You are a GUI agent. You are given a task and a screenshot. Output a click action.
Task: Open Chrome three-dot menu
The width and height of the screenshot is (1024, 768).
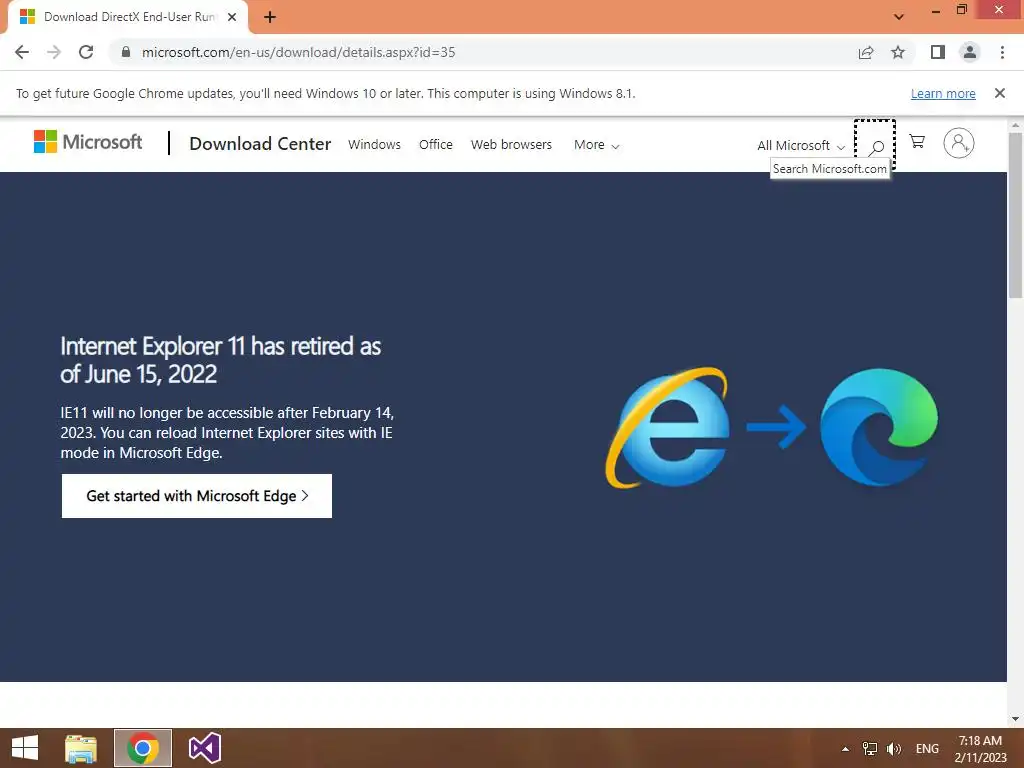pyautogui.click(x=1002, y=52)
